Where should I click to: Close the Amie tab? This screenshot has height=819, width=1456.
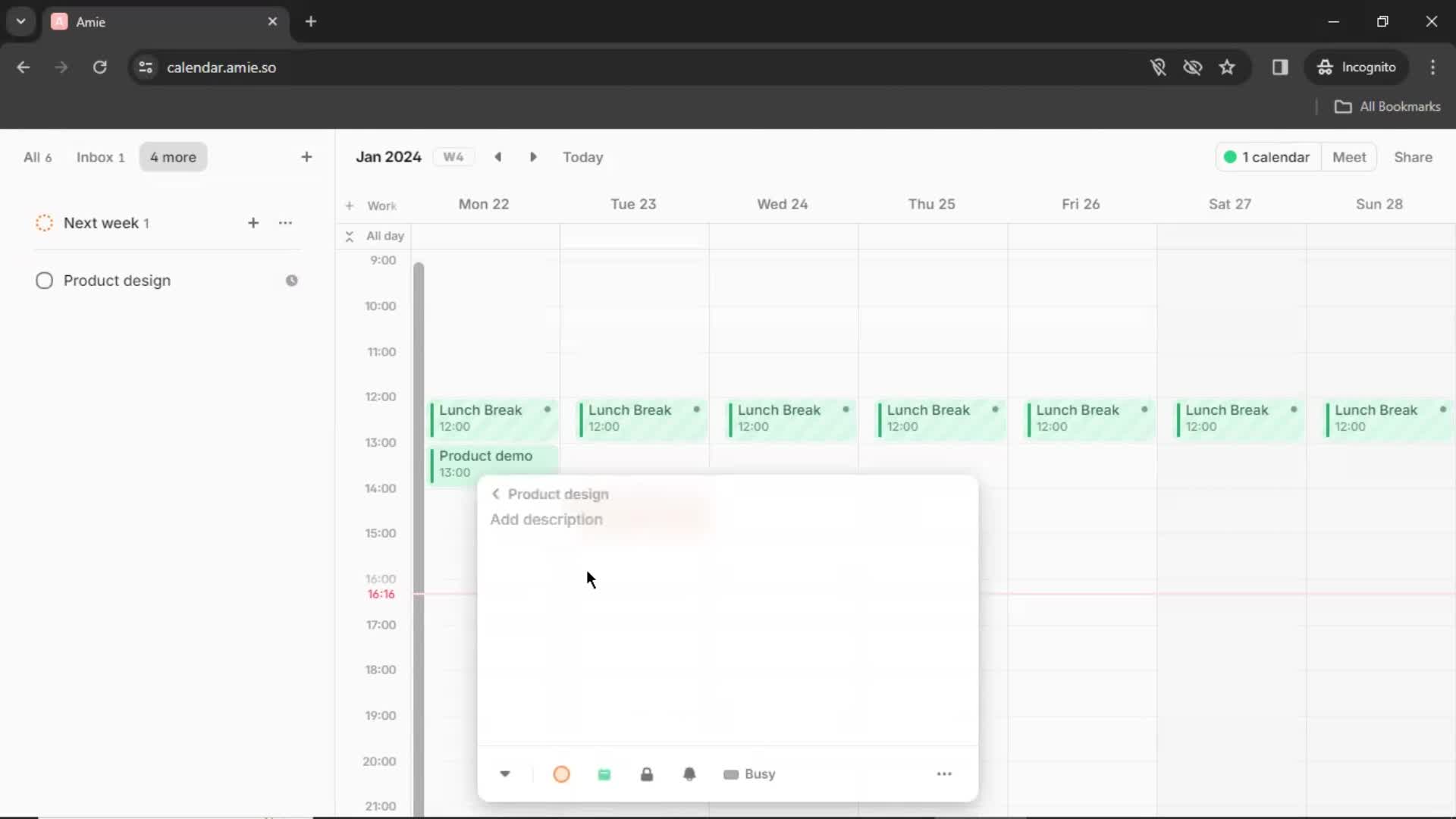coord(272,21)
